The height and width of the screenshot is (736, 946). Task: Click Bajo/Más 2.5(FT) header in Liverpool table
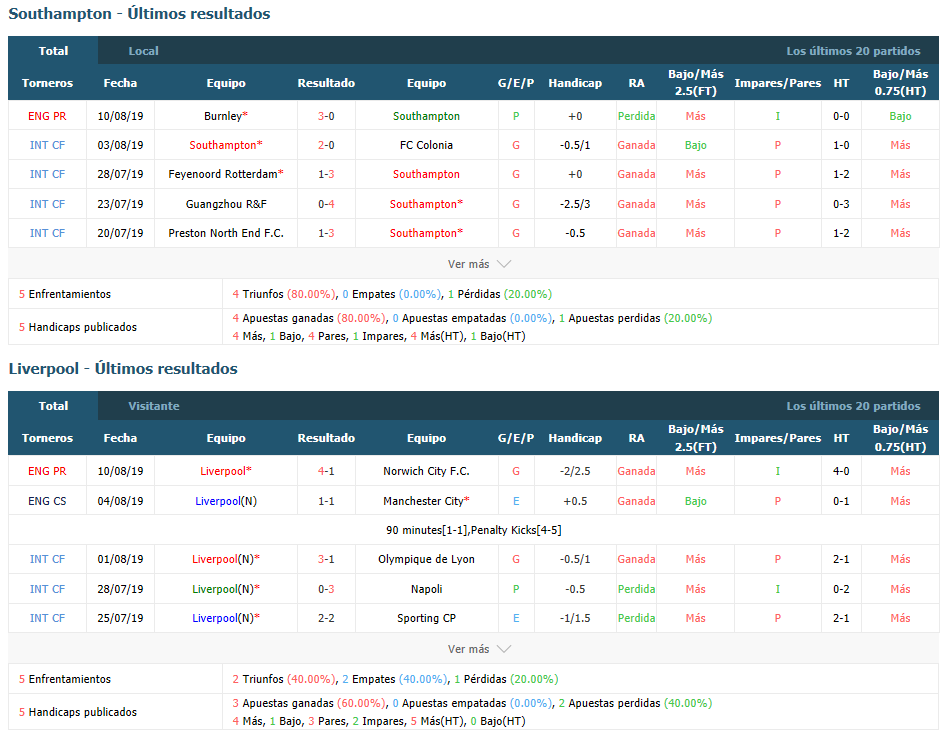(x=695, y=438)
